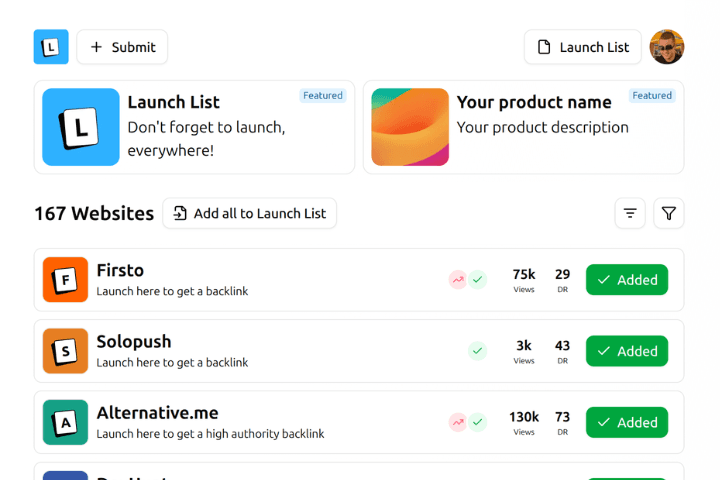Open the Alternative.me listing title
This screenshot has height=480, width=720.
click(158, 413)
